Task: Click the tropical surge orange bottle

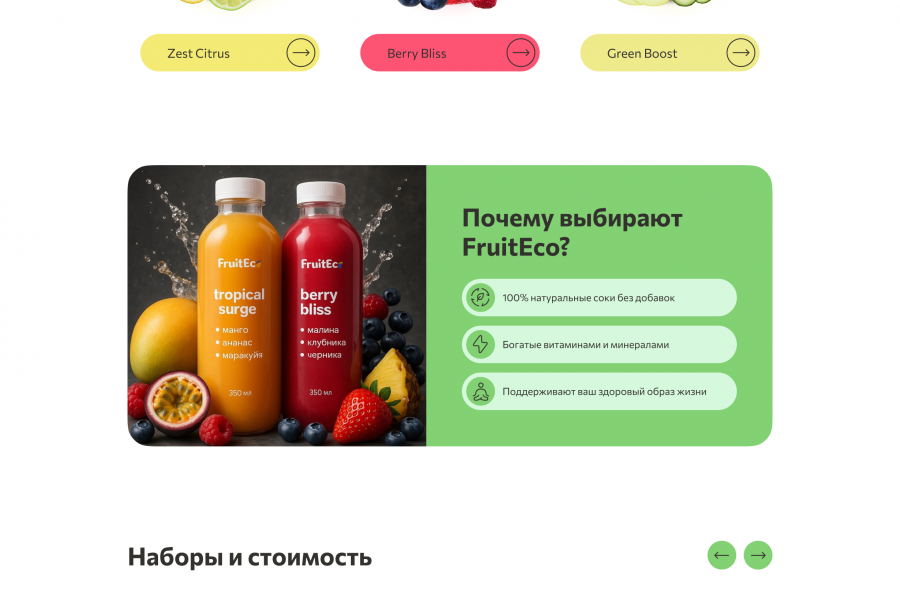Action: point(239,307)
